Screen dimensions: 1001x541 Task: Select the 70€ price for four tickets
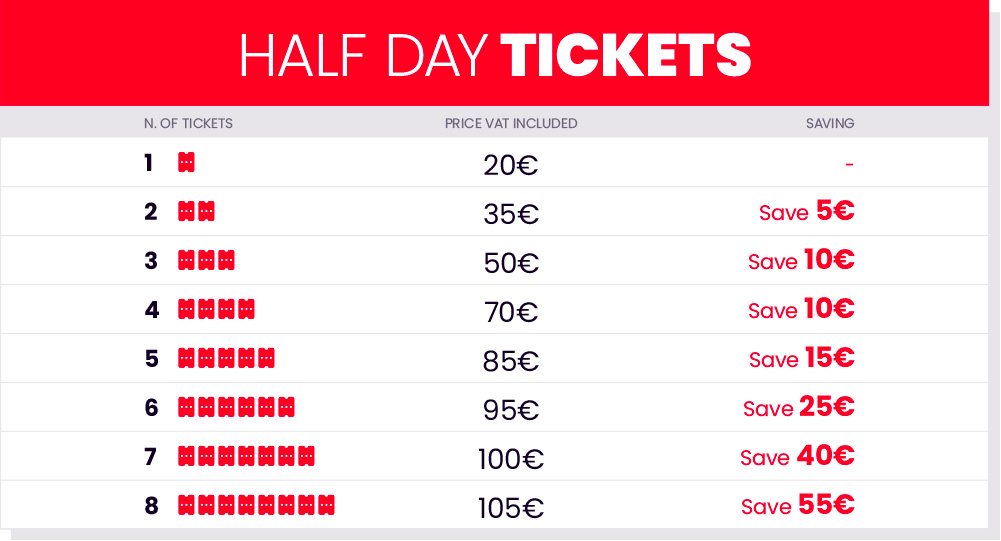(511, 312)
